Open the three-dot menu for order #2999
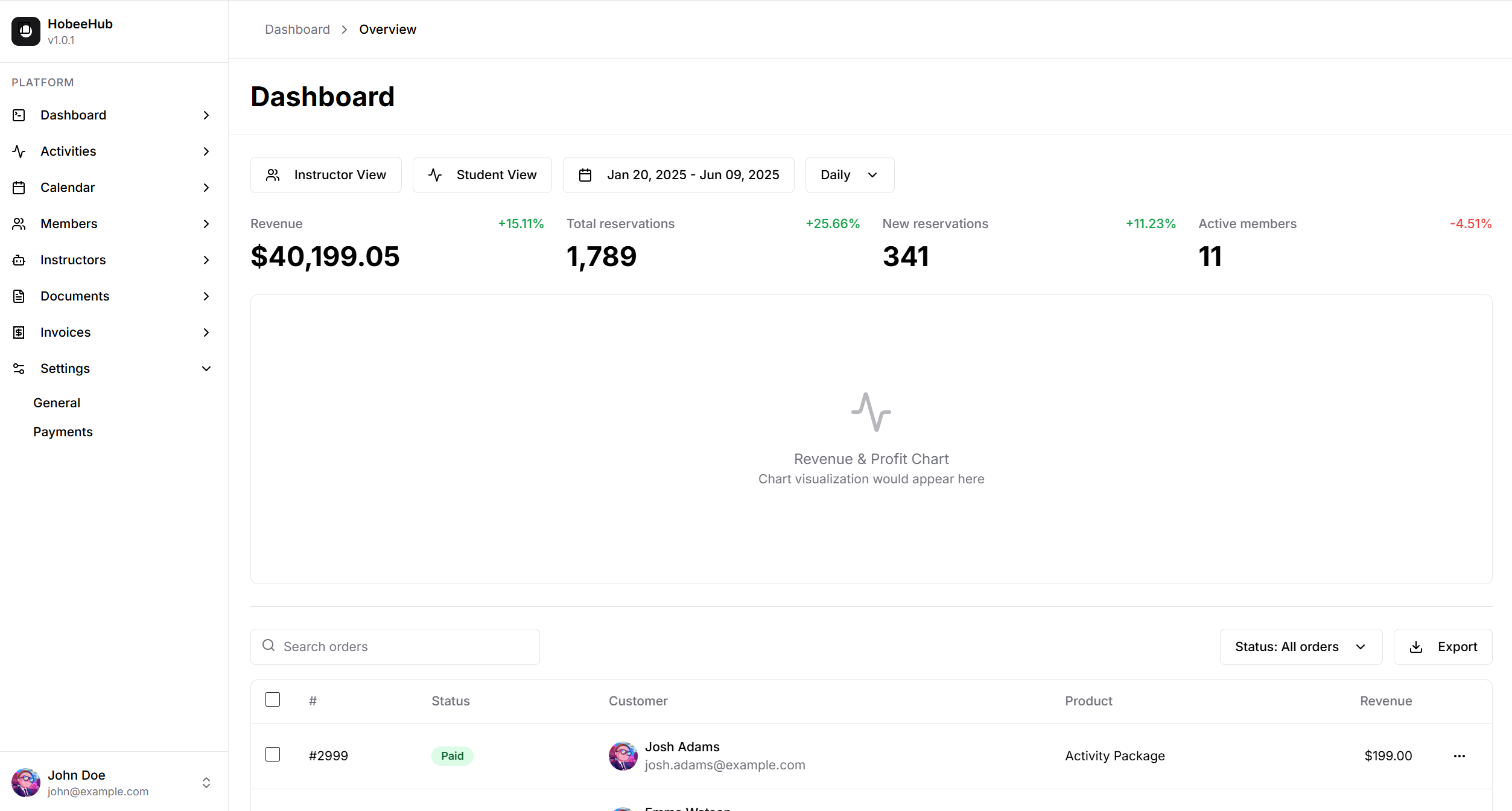1512x811 pixels. pos(1460,756)
